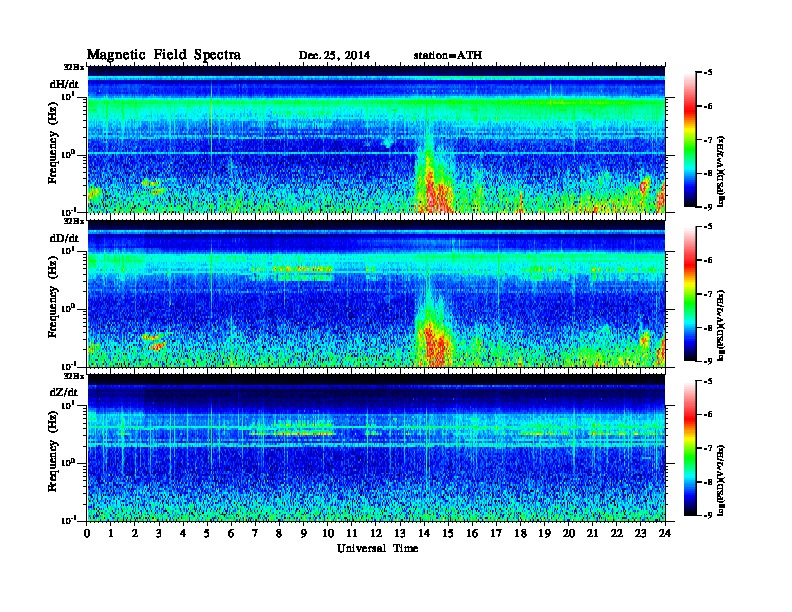Click the -5 tick on dH/dt color bar
The height and width of the screenshot is (612, 792).
pyautogui.click(x=708, y=73)
